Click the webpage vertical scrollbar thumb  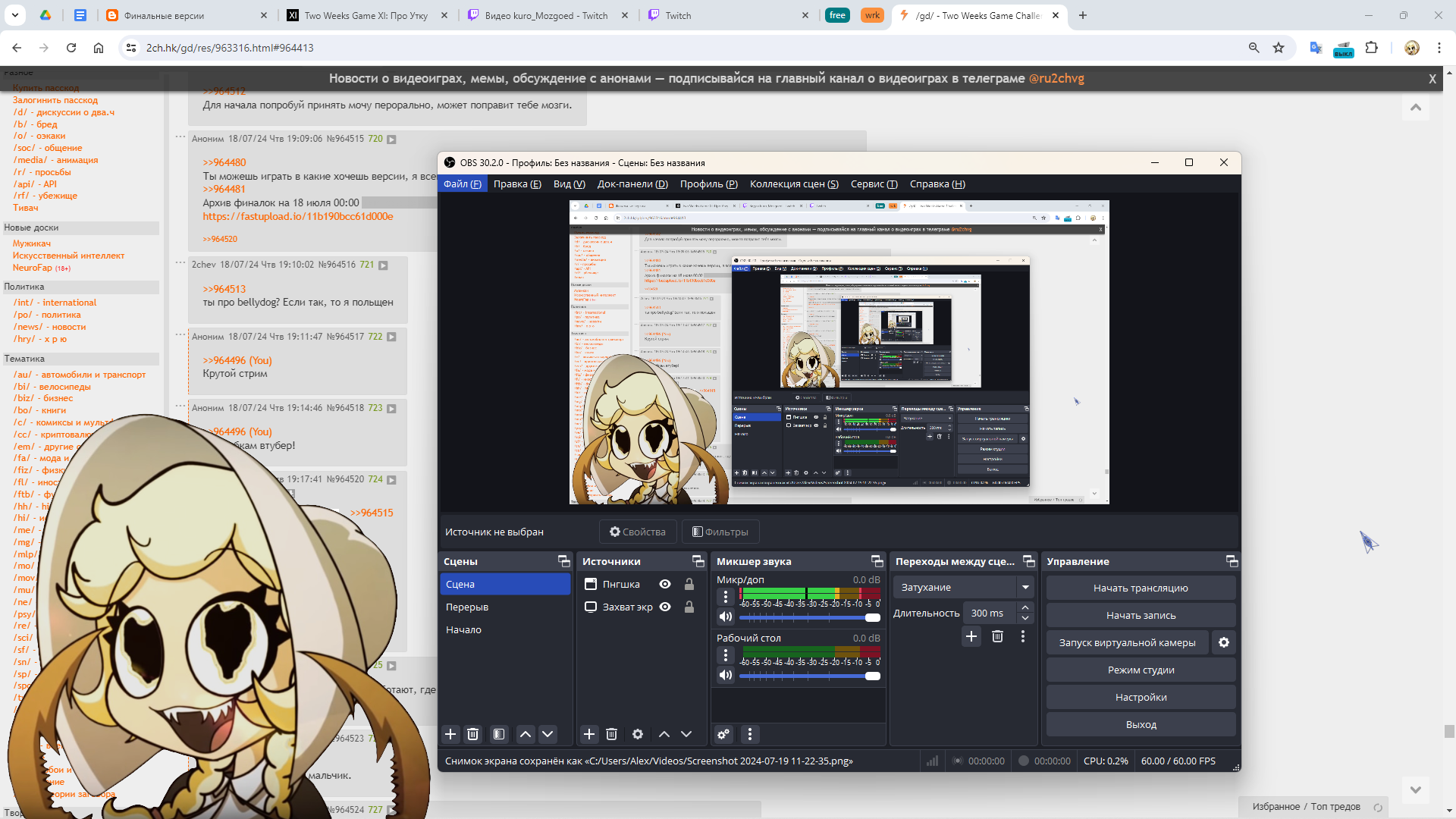(x=1448, y=731)
